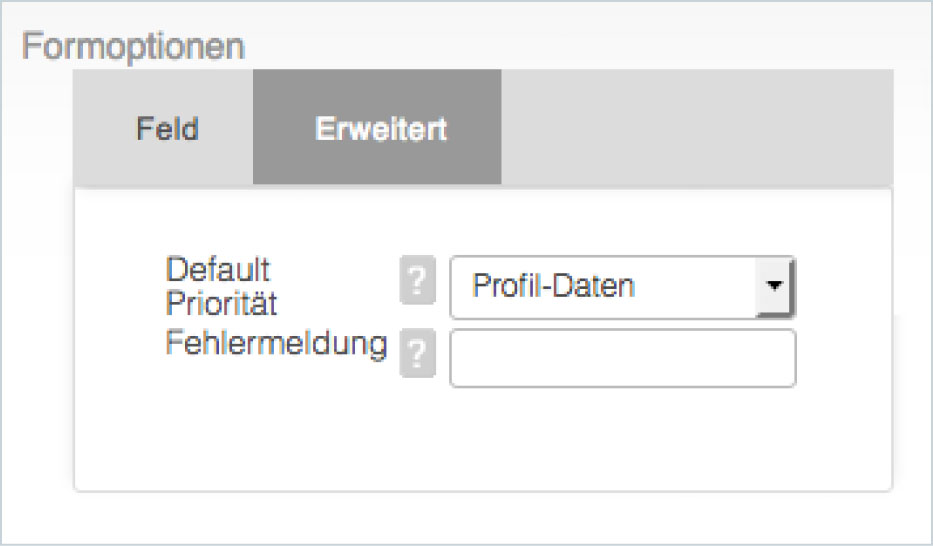Screen dimensions: 933x546
Task: Switch to the Feld tab
Action: pos(167,129)
